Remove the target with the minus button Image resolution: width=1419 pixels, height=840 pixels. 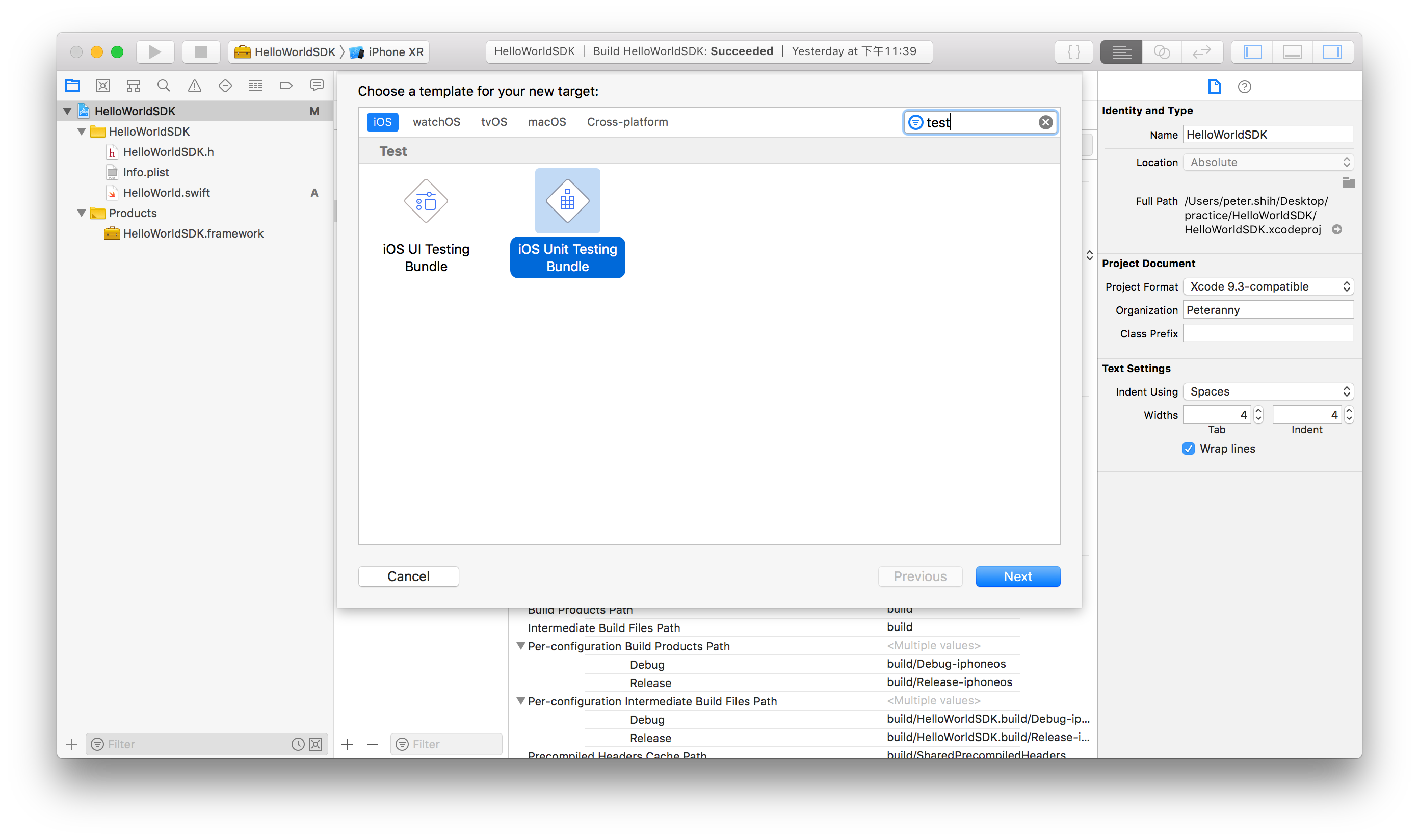coord(373,744)
